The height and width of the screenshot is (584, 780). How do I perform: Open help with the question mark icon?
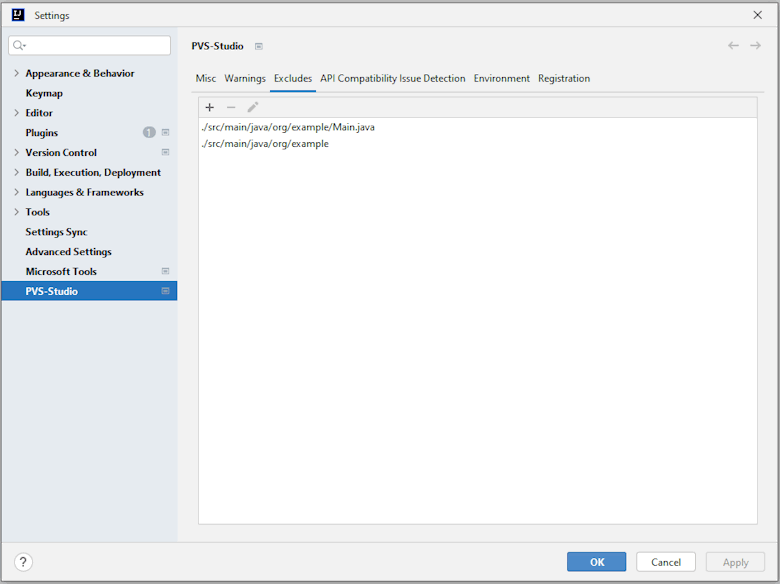pyautogui.click(x=24, y=562)
